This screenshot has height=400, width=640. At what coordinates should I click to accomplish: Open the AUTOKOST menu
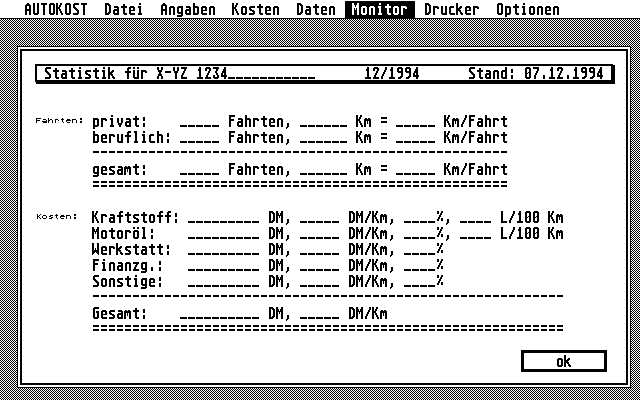coord(56,9)
